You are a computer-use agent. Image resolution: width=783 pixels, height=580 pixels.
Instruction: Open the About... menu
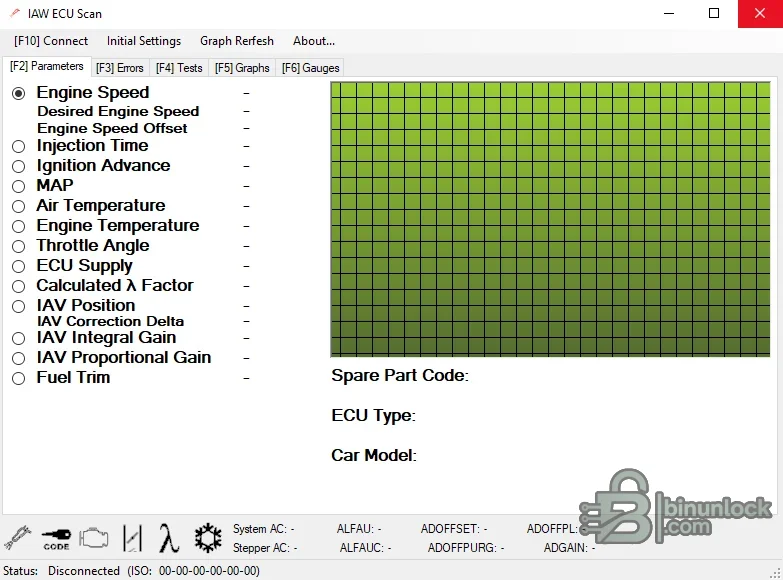[314, 41]
